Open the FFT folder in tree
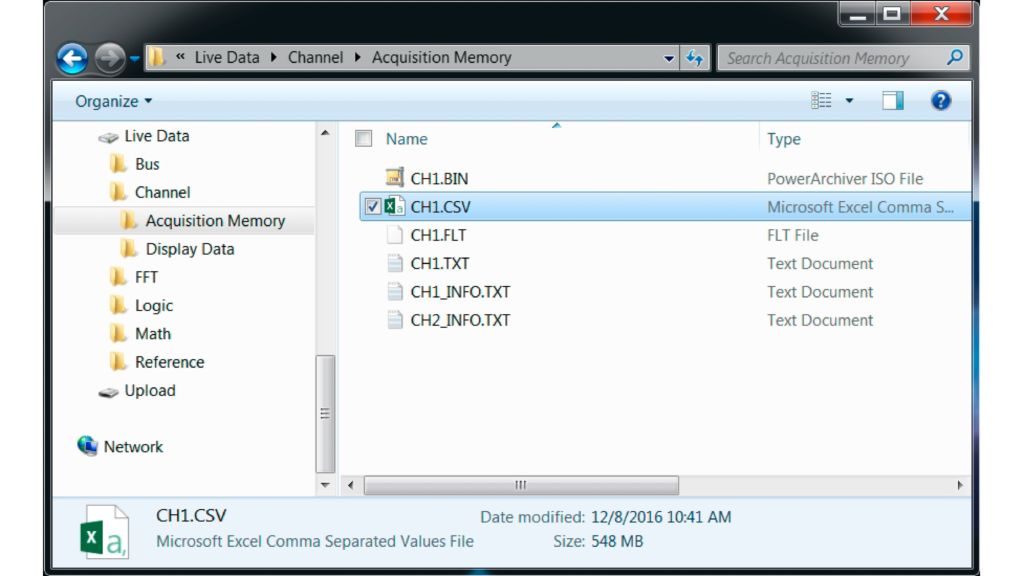The height and width of the screenshot is (576, 1024). point(146,277)
